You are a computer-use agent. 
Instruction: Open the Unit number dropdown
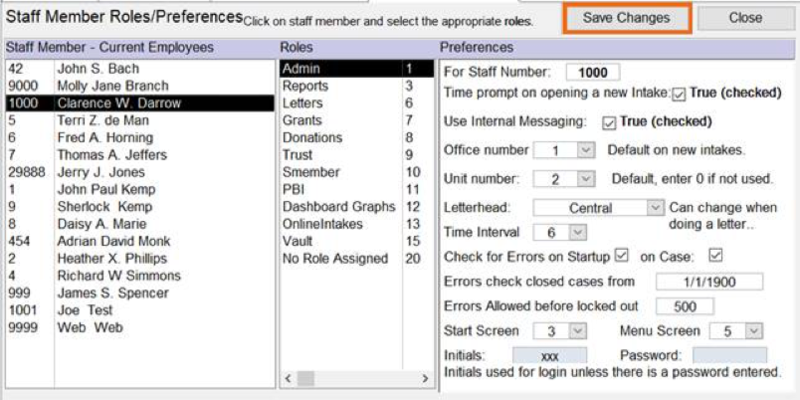click(x=586, y=179)
